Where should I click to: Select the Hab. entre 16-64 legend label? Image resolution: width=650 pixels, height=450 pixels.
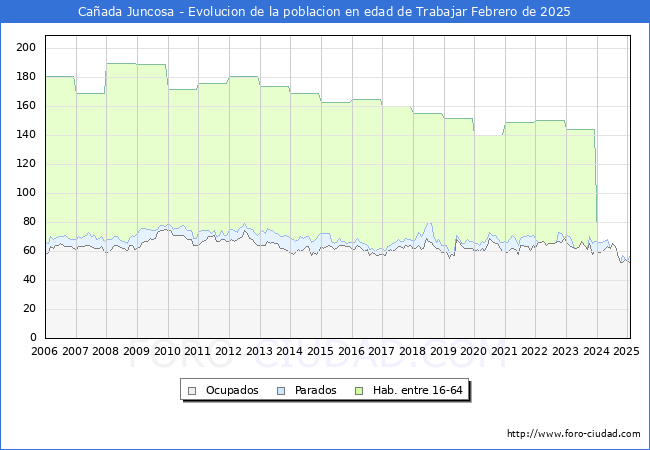click(417, 390)
